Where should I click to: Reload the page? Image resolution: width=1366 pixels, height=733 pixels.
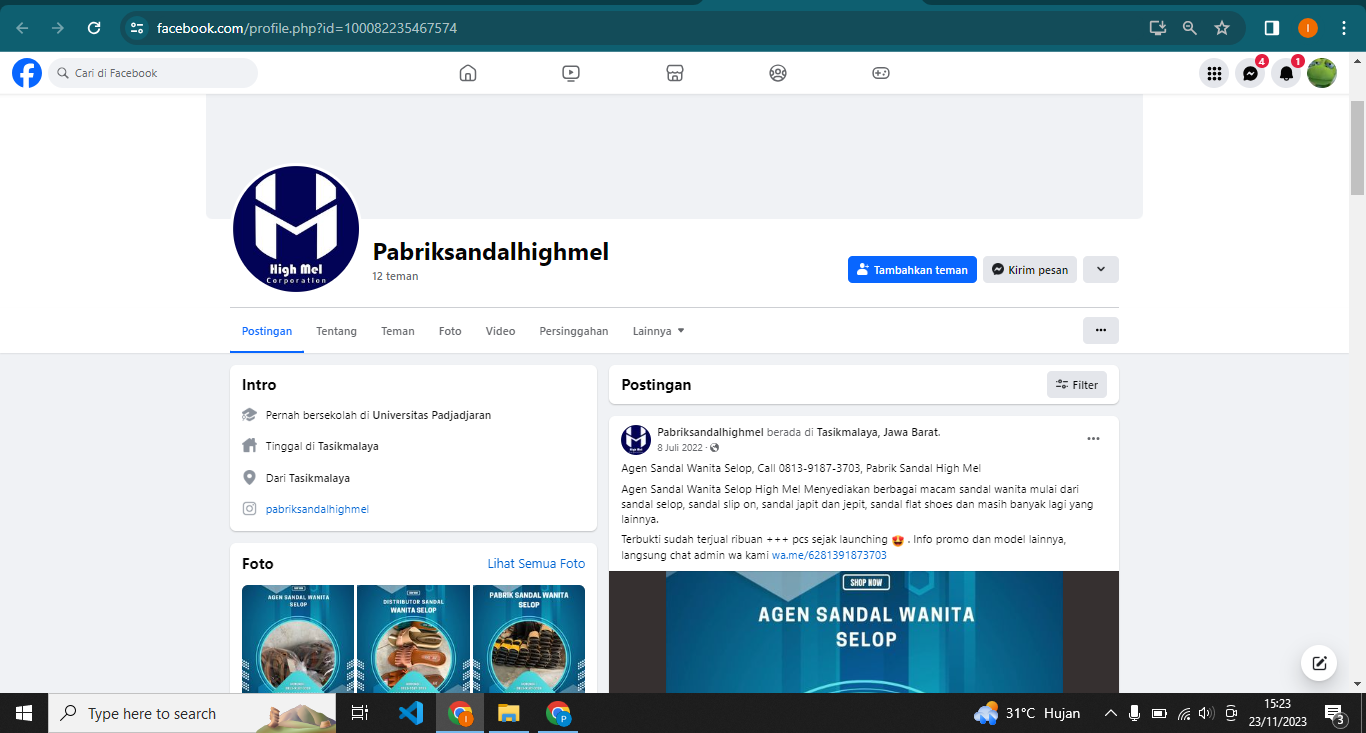tap(94, 28)
